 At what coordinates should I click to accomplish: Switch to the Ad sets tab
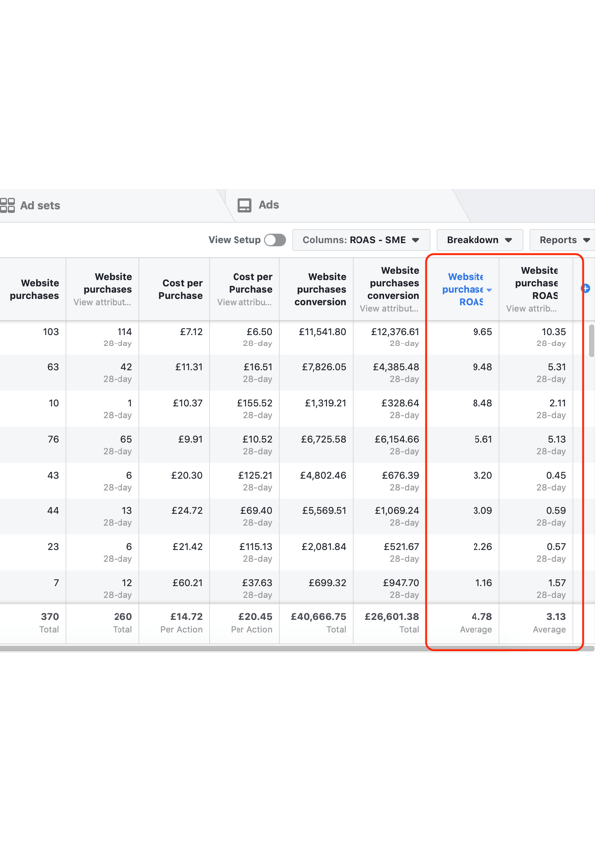(38, 204)
